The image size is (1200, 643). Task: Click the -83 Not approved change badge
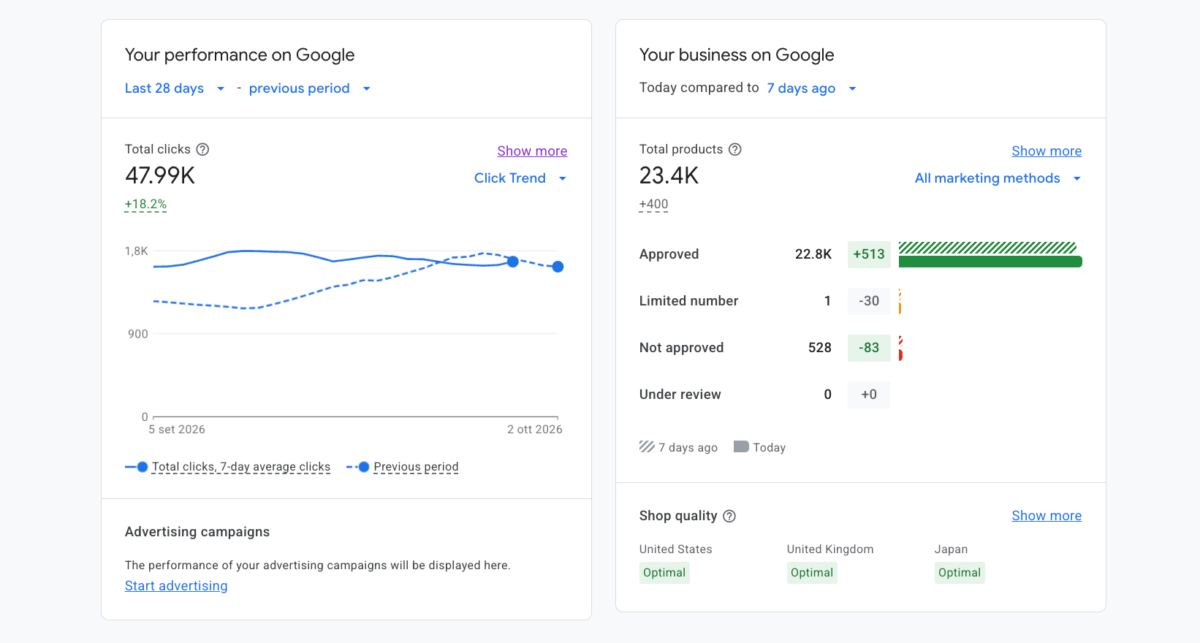coord(869,348)
